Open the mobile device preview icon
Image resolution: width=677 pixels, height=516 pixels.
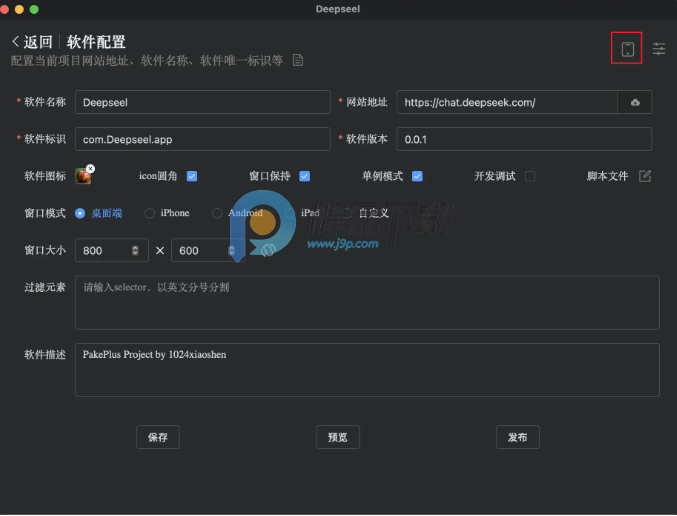(x=627, y=49)
